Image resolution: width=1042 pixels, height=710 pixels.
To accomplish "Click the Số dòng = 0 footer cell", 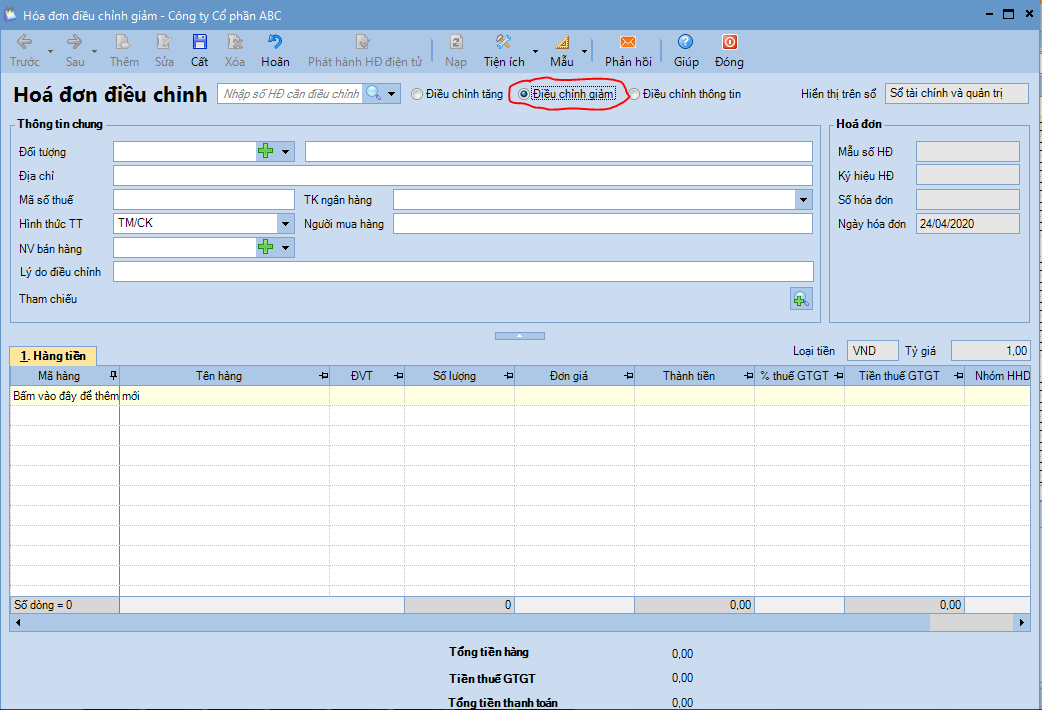I will coord(64,605).
